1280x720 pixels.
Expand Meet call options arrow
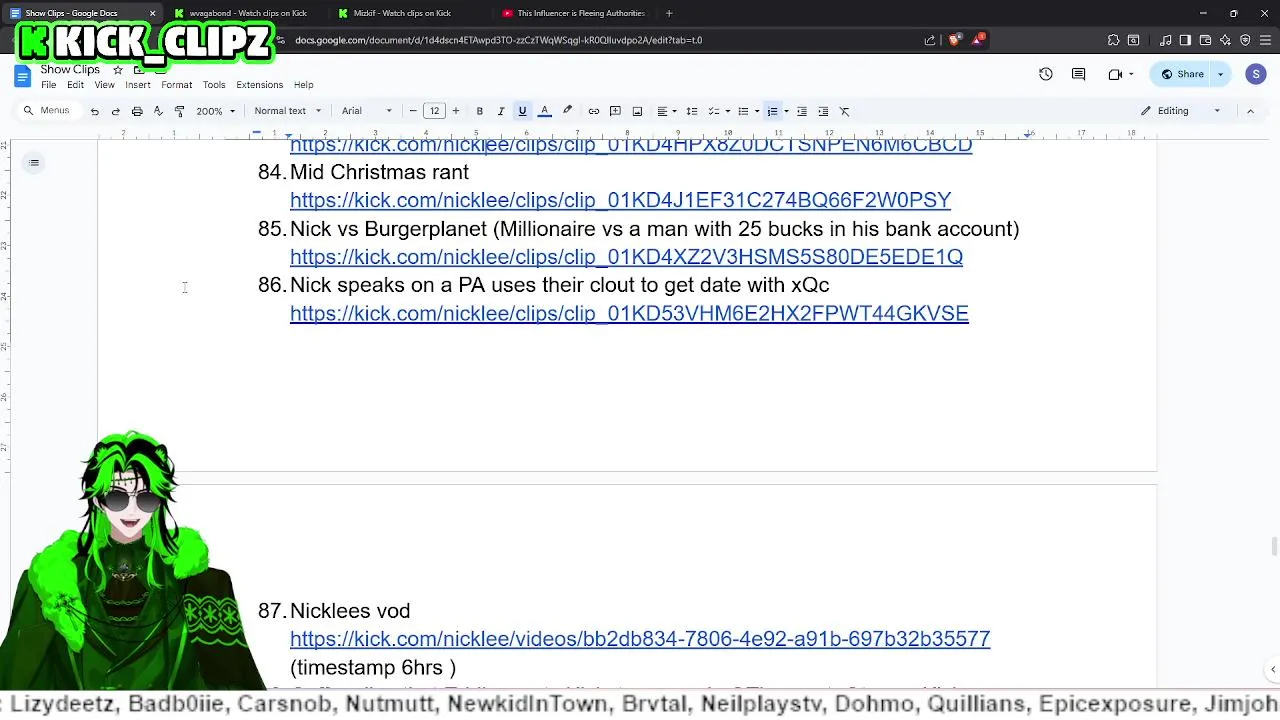coord(1132,74)
